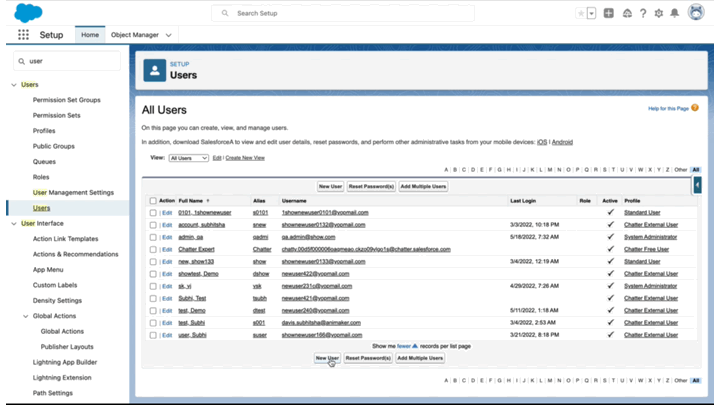Viewport: 720px width, 405px height.
Task: Collapse the User Interface tree section
Action: 14,224
